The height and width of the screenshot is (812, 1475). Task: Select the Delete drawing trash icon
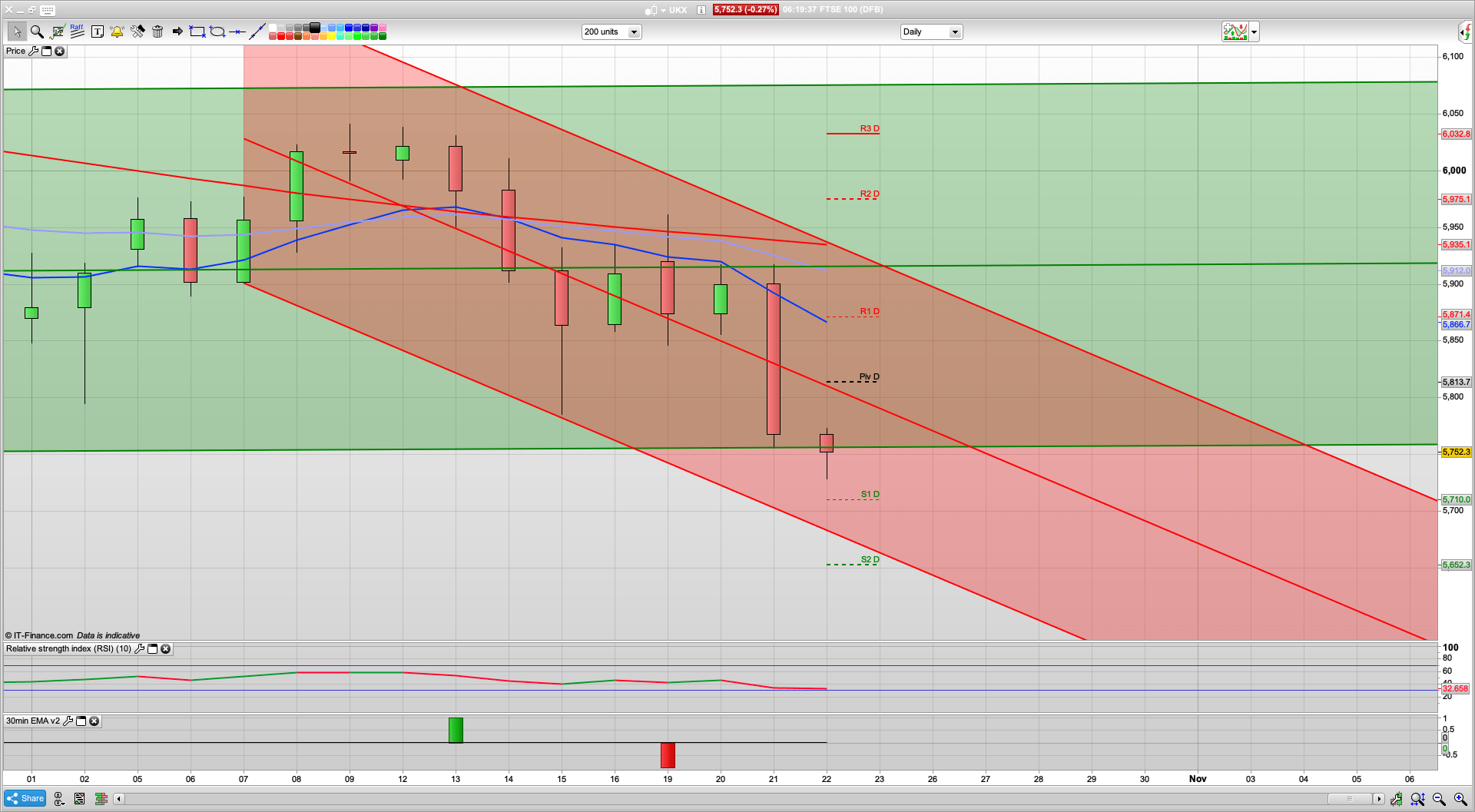click(x=157, y=31)
